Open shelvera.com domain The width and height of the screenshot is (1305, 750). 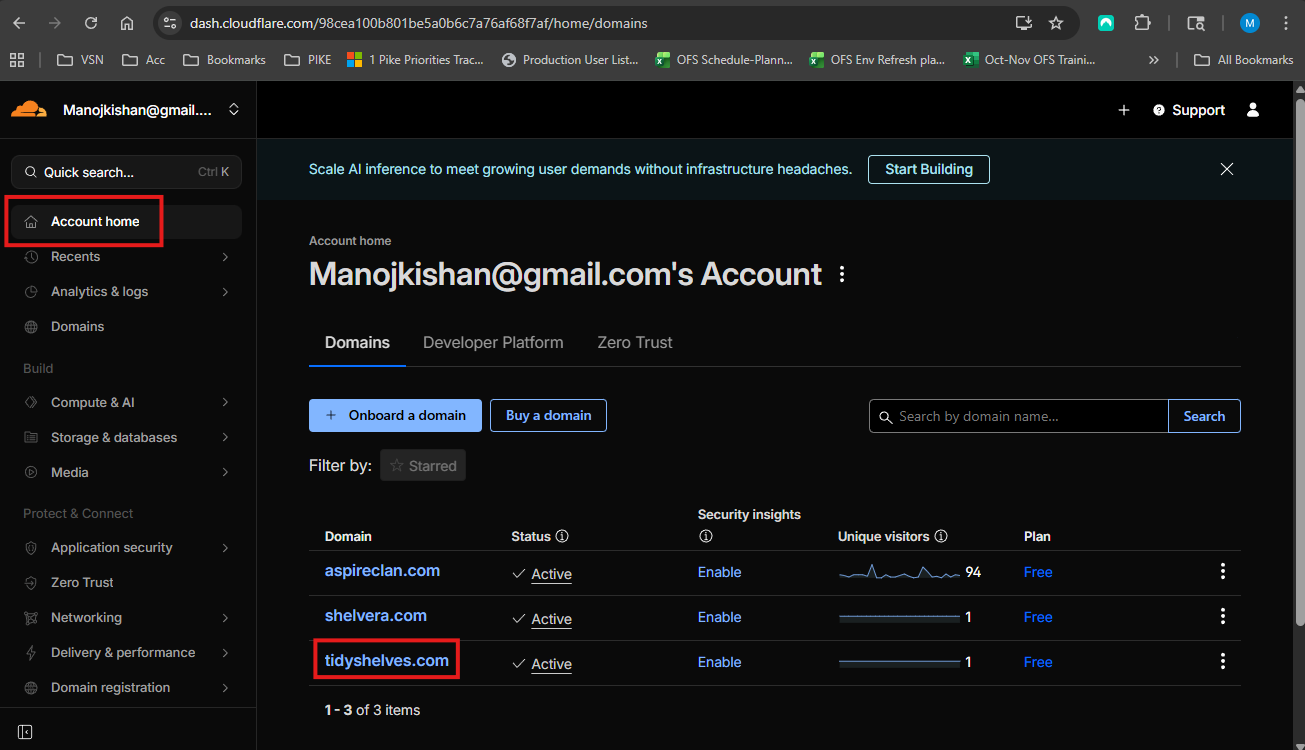(x=376, y=616)
